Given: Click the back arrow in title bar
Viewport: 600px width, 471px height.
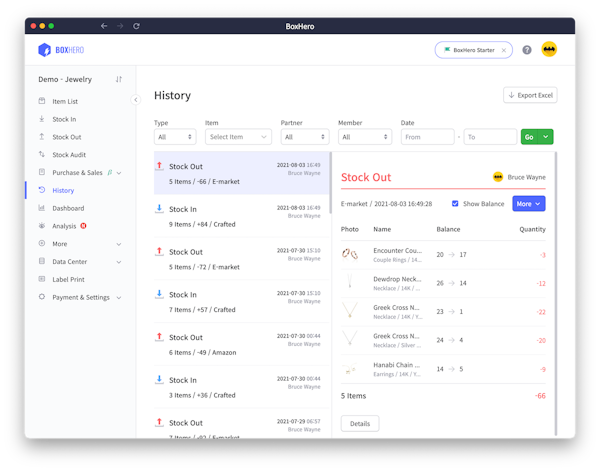Looking at the screenshot, I should (104, 26).
